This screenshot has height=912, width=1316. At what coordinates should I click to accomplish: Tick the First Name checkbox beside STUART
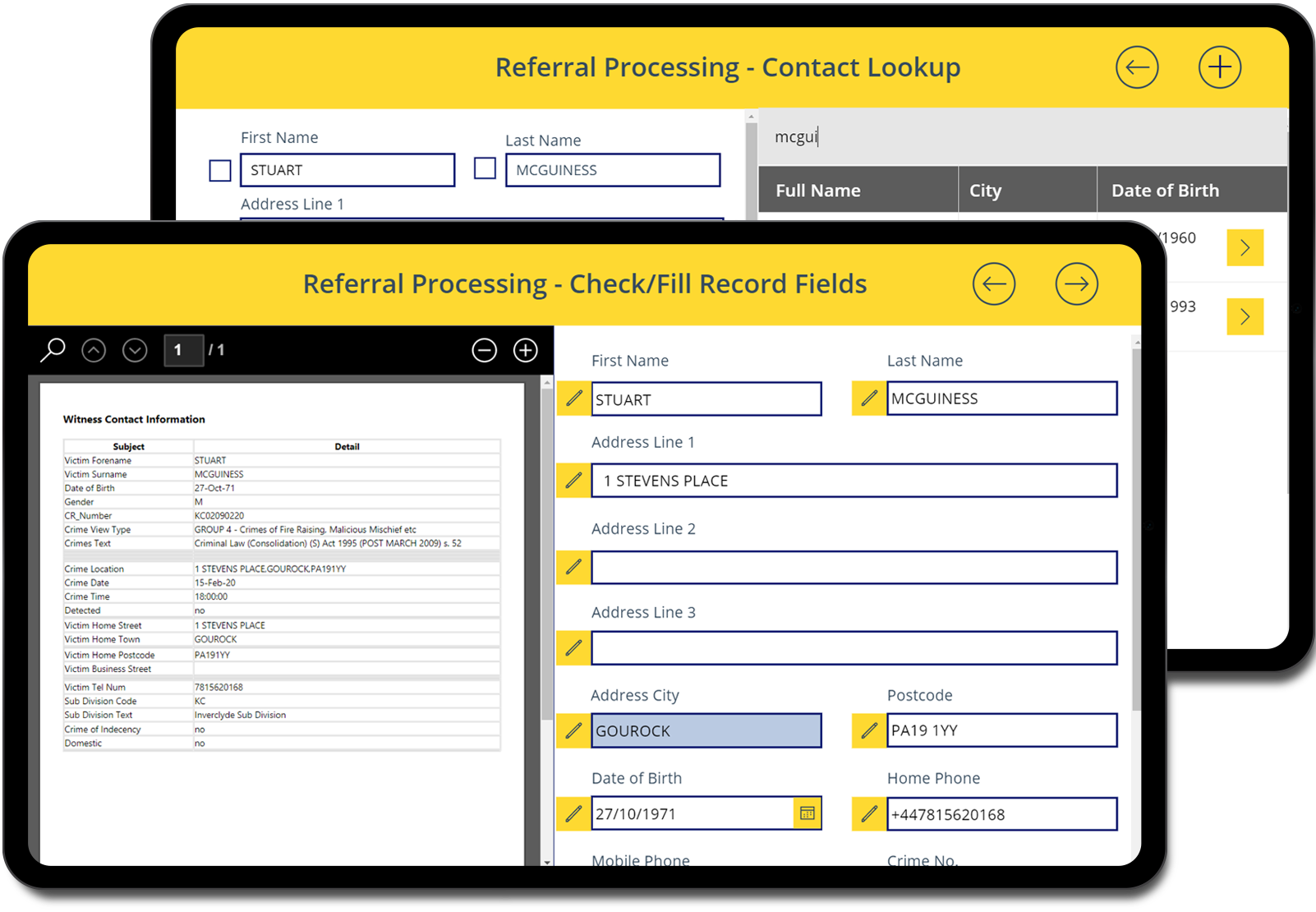click(x=220, y=171)
